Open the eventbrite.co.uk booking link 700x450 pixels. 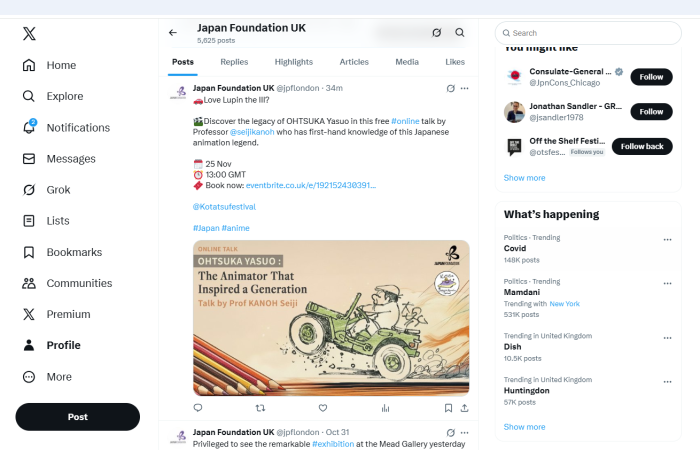[282, 185]
